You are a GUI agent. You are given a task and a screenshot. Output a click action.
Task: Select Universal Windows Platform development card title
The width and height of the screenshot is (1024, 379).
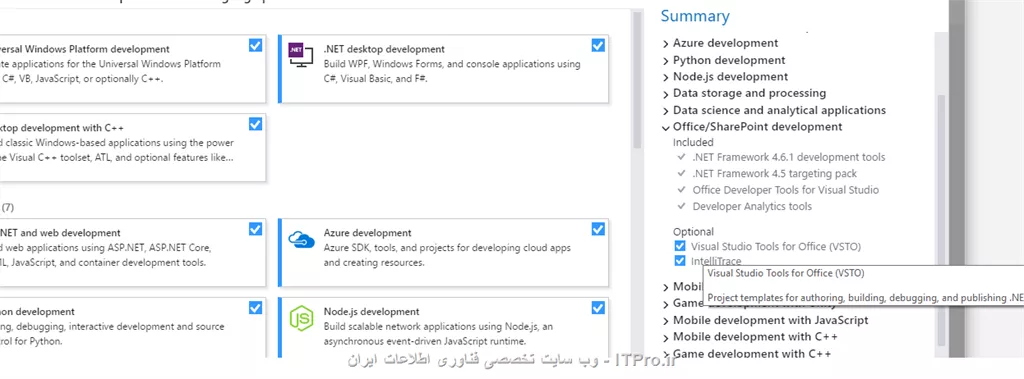pyautogui.click(x=85, y=49)
